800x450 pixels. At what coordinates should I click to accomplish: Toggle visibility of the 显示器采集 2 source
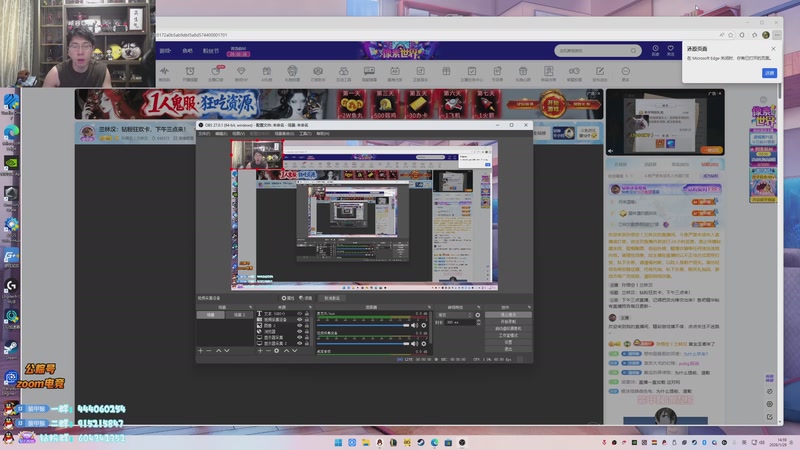coord(299,343)
